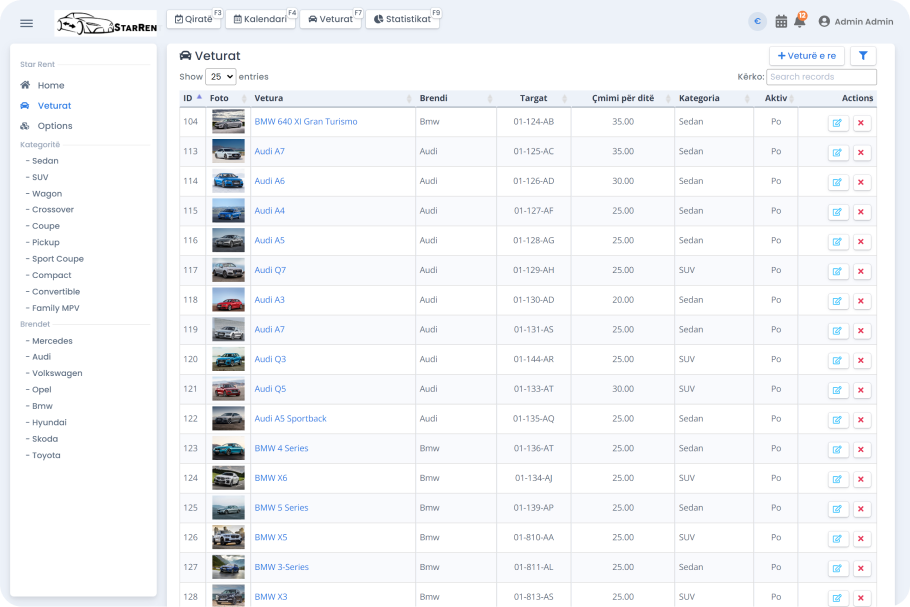Screen dimensions: 910x607
Task: Open the Show entries dropdown
Action: click(x=221, y=77)
